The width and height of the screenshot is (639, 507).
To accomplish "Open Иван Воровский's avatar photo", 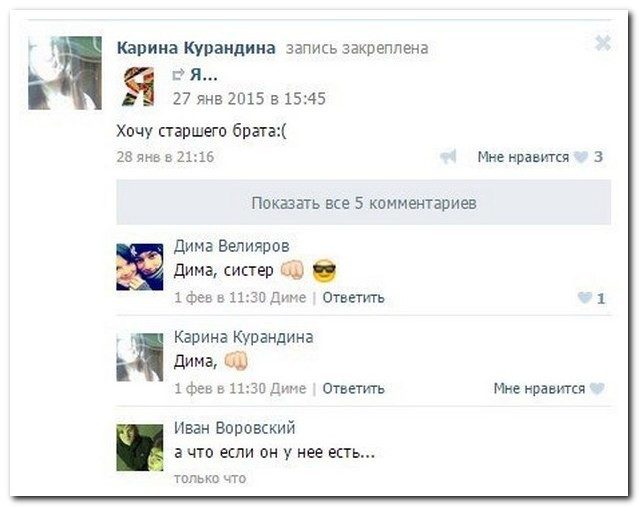I will pos(140,447).
